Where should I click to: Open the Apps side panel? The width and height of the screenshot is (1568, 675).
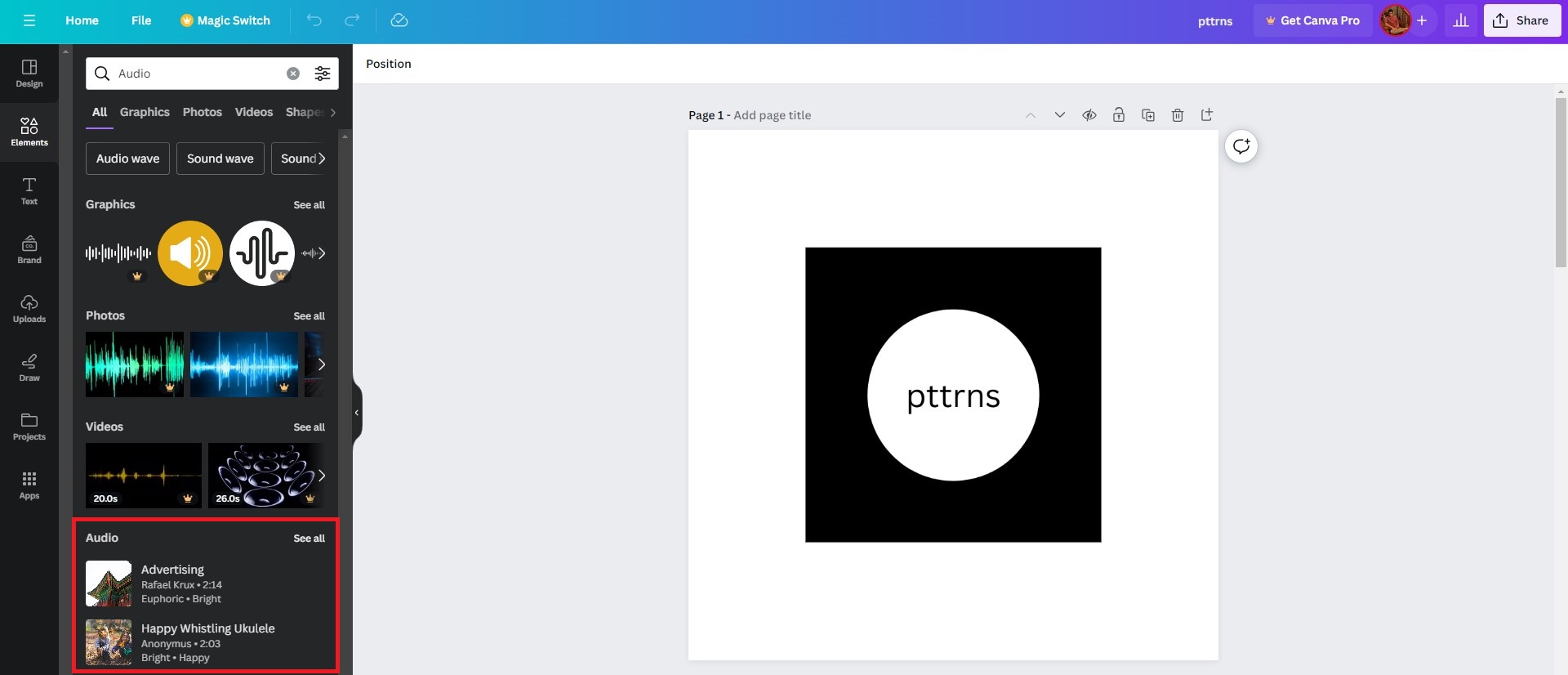point(29,485)
